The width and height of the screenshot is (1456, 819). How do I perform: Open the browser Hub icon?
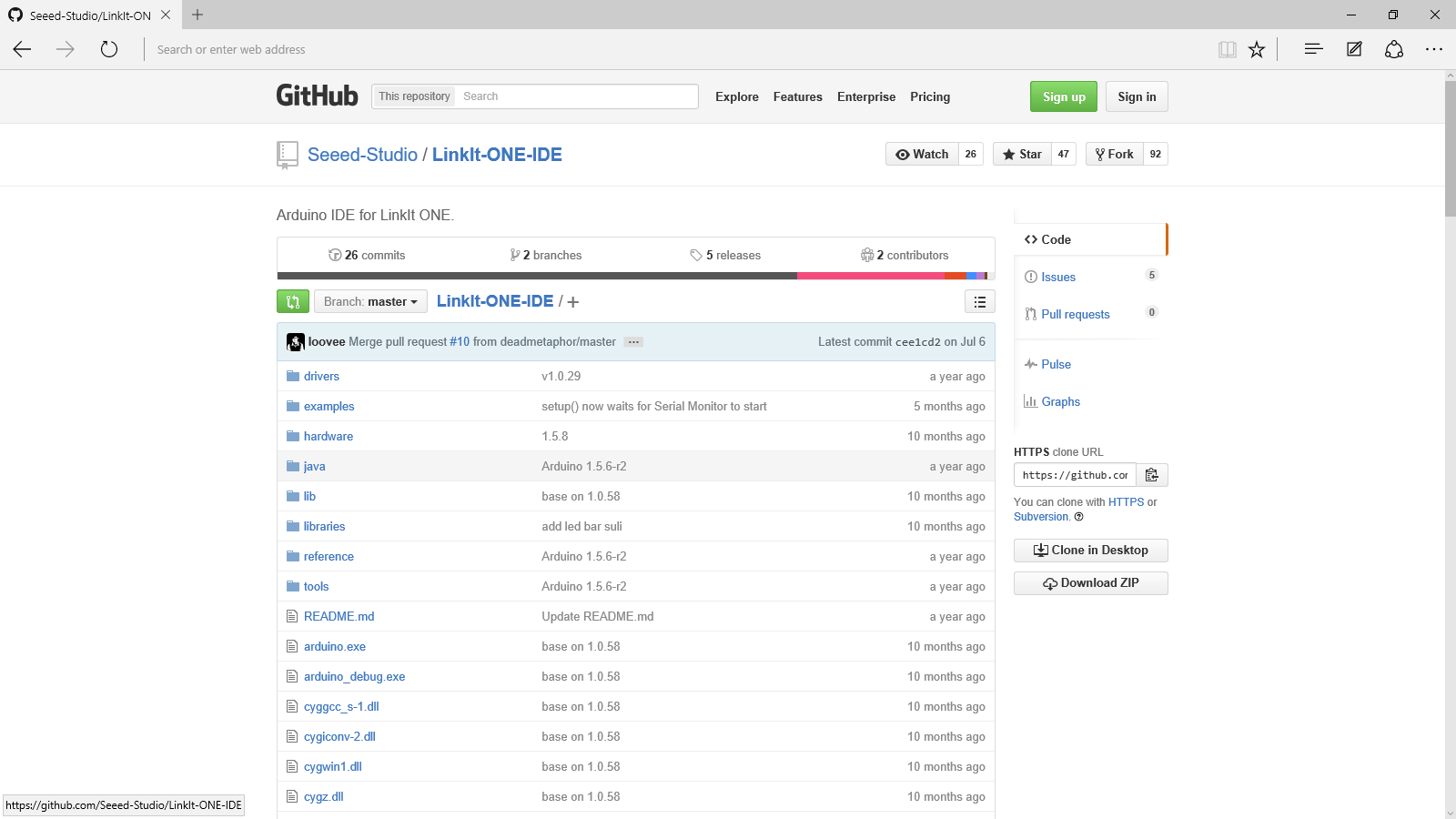(x=1313, y=49)
